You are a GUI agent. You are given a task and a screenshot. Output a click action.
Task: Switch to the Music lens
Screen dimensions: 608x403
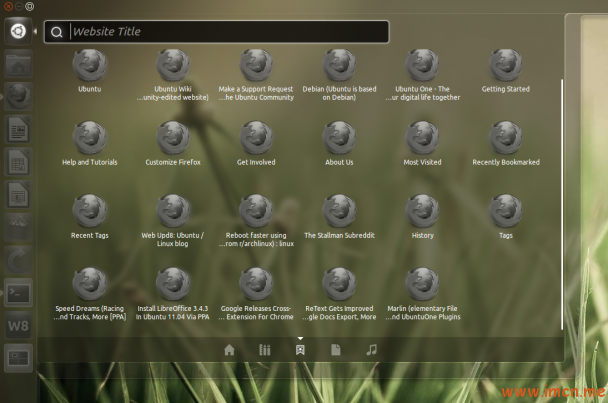click(x=371, y=350)
